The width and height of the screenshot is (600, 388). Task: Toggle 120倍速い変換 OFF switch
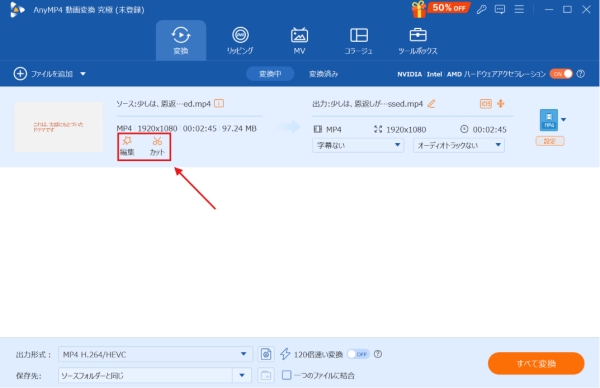358,354
